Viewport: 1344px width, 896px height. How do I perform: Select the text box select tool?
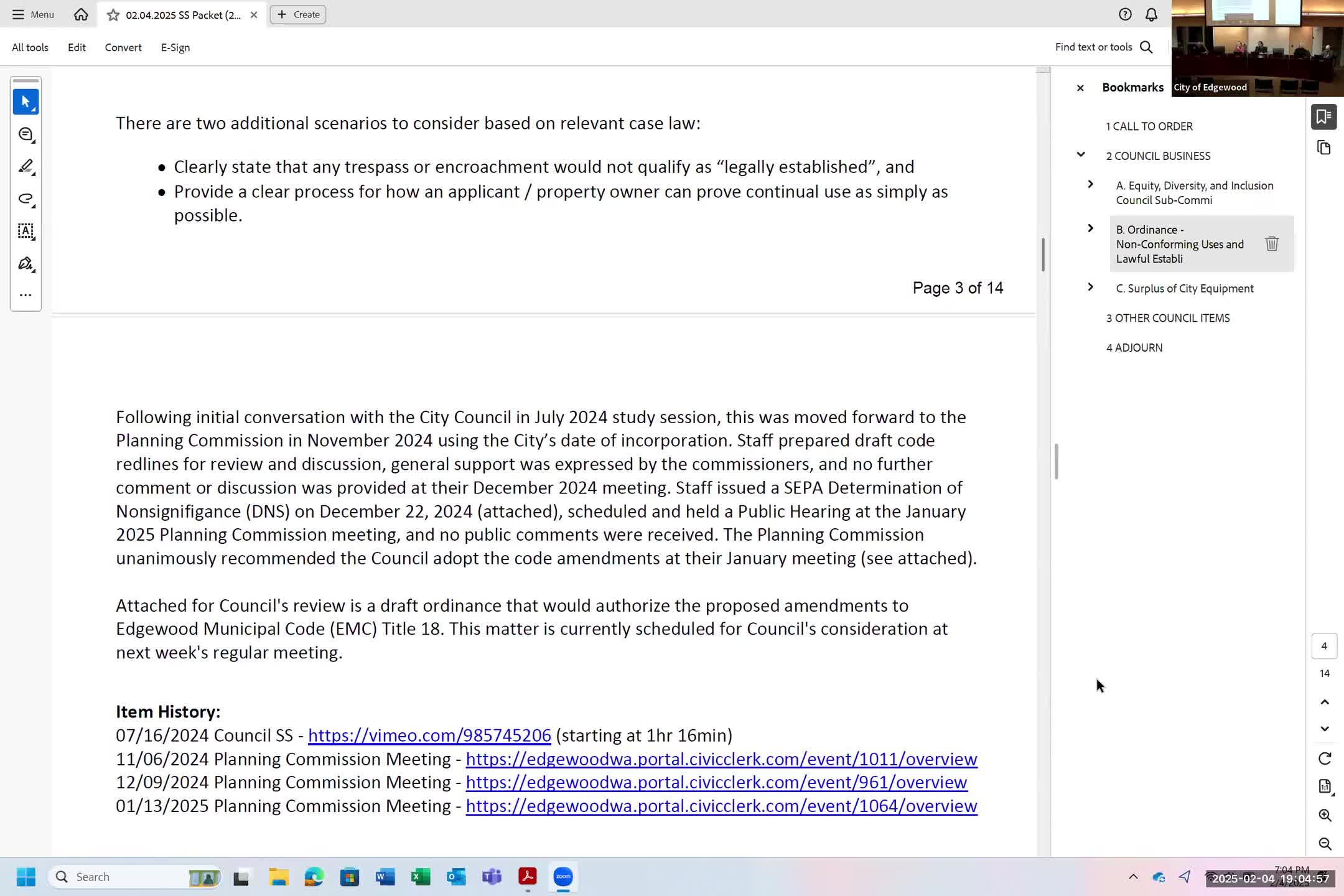[x=26, y=231]
